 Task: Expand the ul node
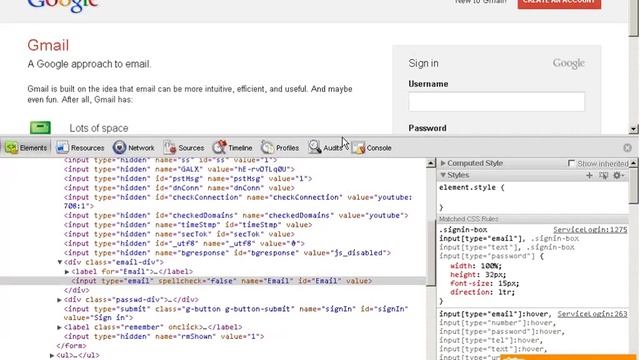(x=52, y=356)
